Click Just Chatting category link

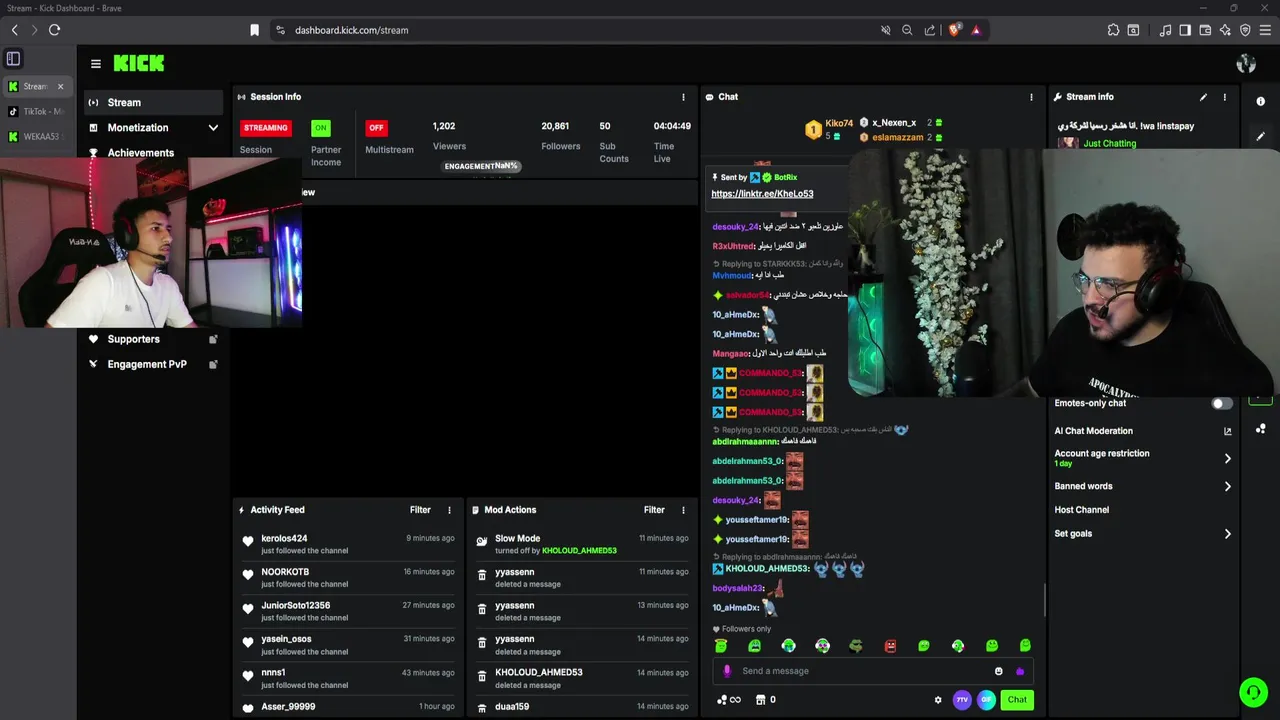[x=1110, y=144]
